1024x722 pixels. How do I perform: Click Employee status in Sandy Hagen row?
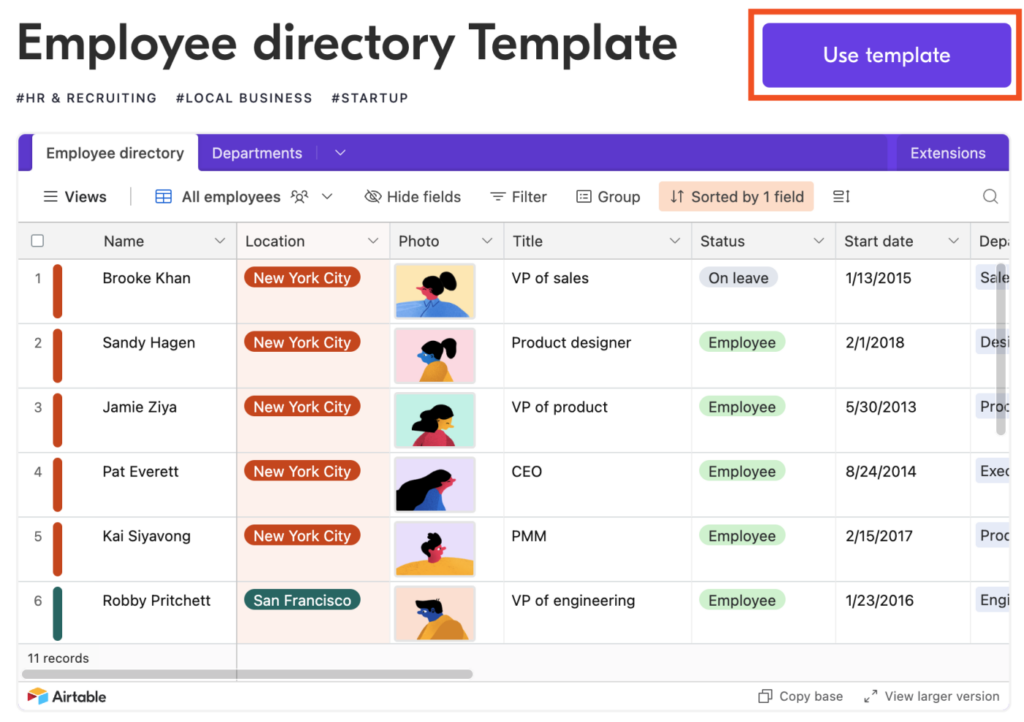(742, 343)
